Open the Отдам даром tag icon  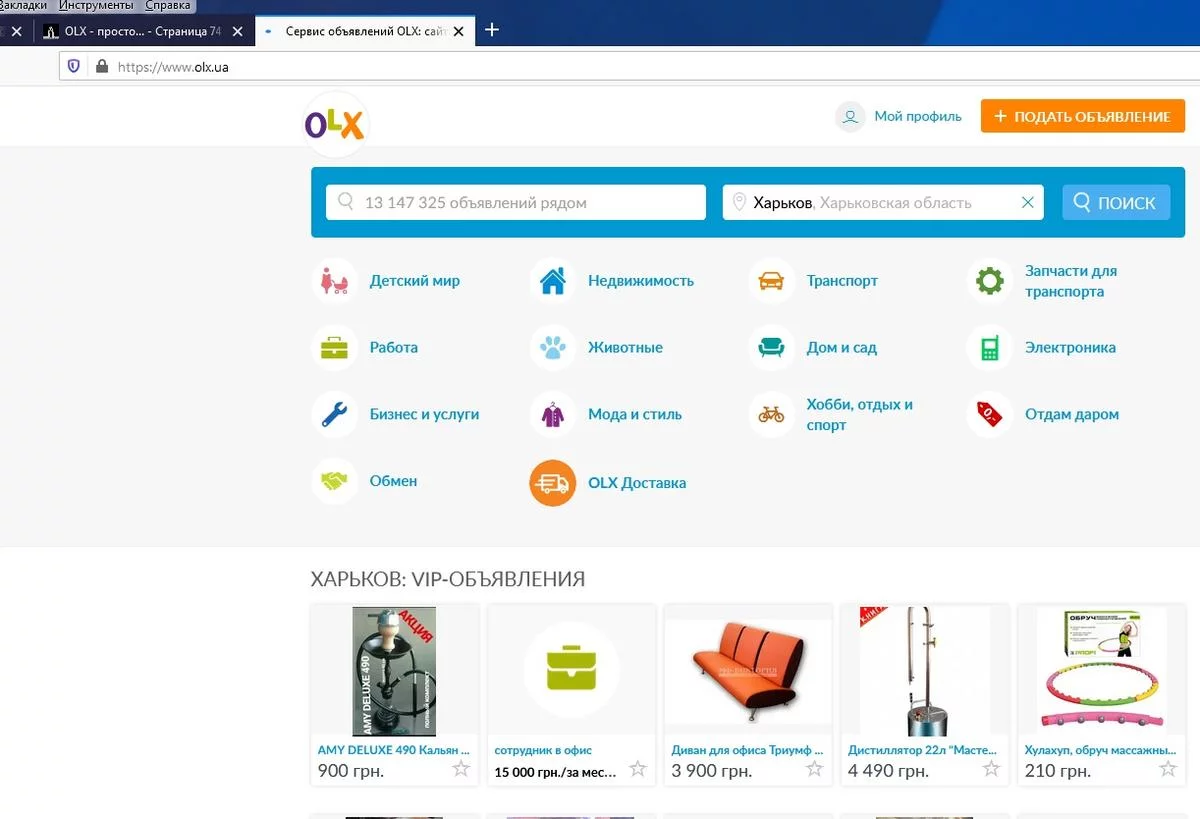[990, 414]
